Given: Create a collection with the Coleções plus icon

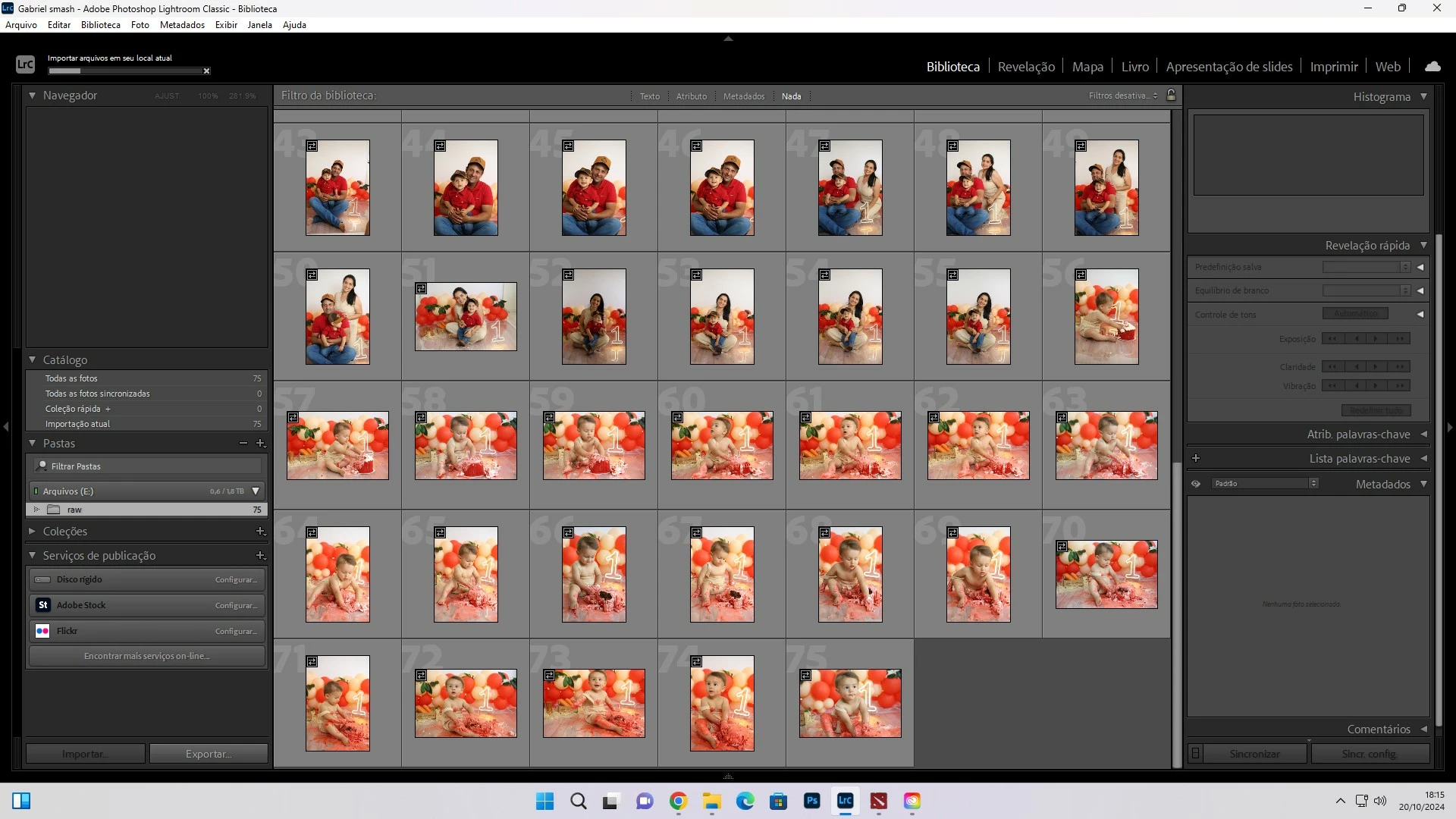Looking at the screenshot, I should 260,532.
